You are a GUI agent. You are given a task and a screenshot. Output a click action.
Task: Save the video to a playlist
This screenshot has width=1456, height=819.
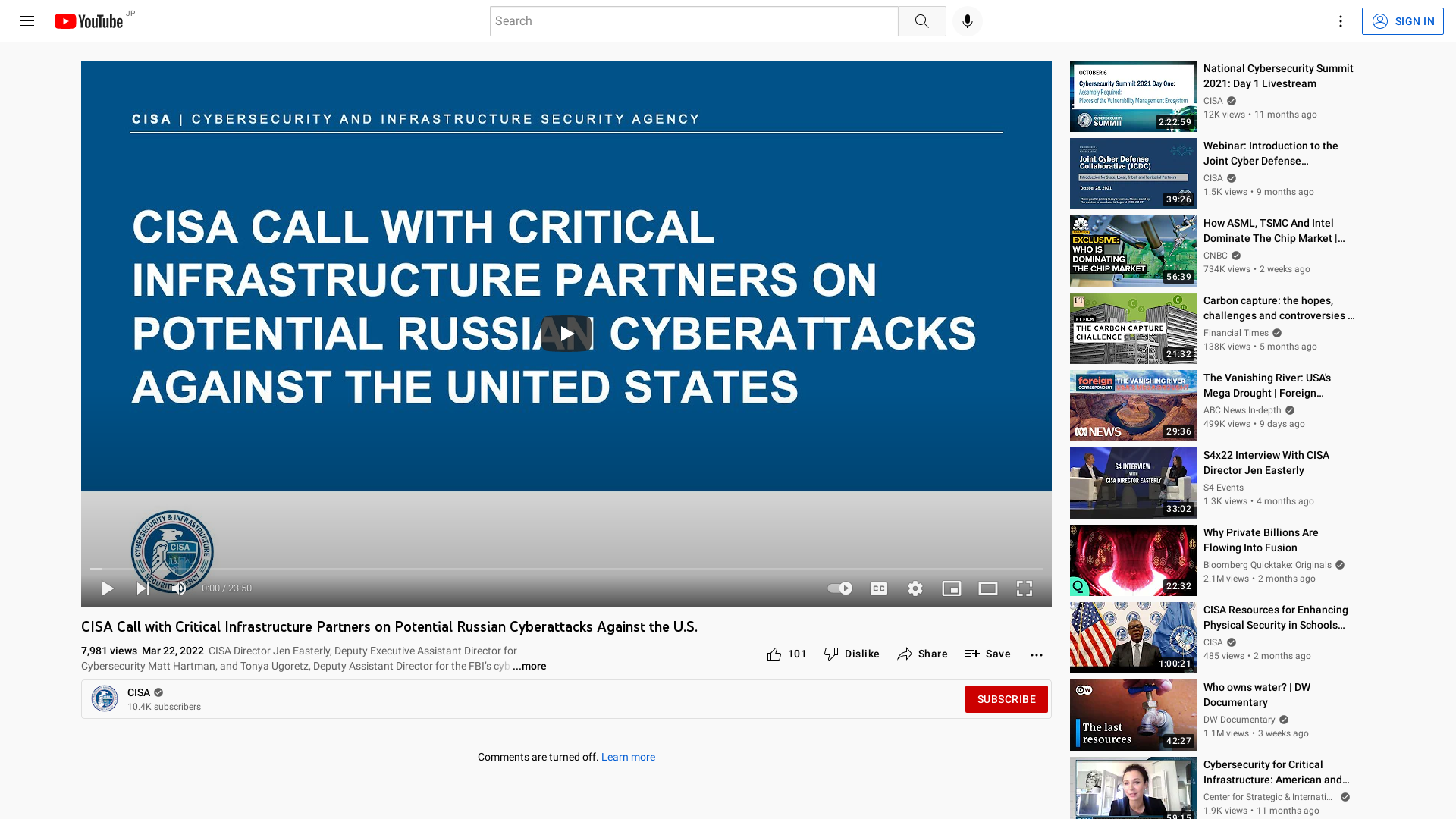click(x=987, y=654)
